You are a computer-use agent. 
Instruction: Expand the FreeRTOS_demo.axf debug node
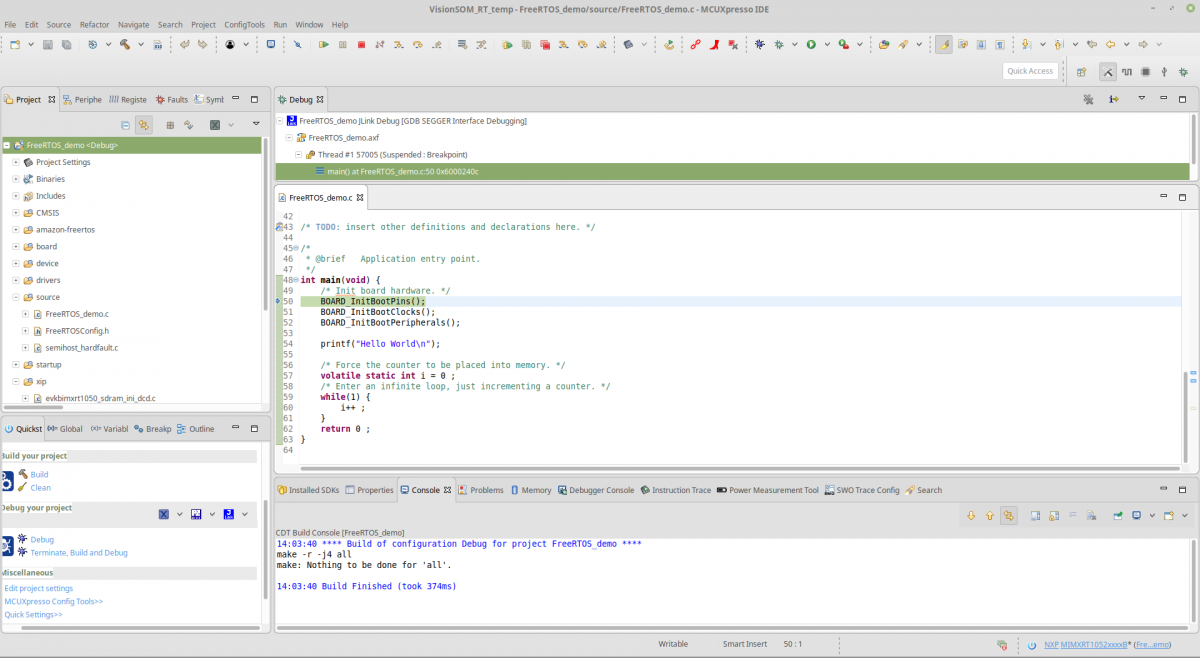pyautogui.click(x=290, y=137)
